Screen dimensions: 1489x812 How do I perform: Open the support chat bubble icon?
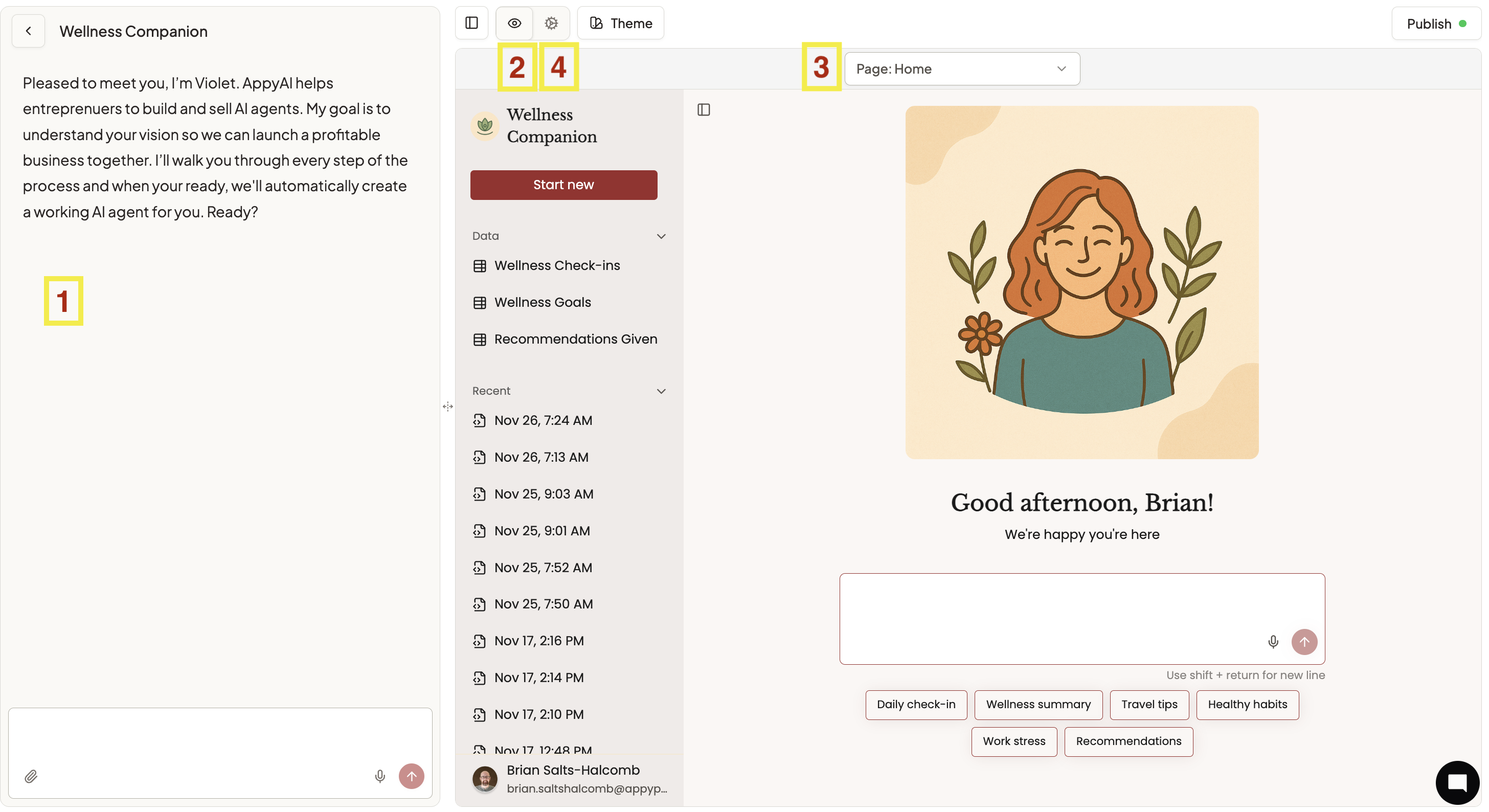click(1457, 782)
